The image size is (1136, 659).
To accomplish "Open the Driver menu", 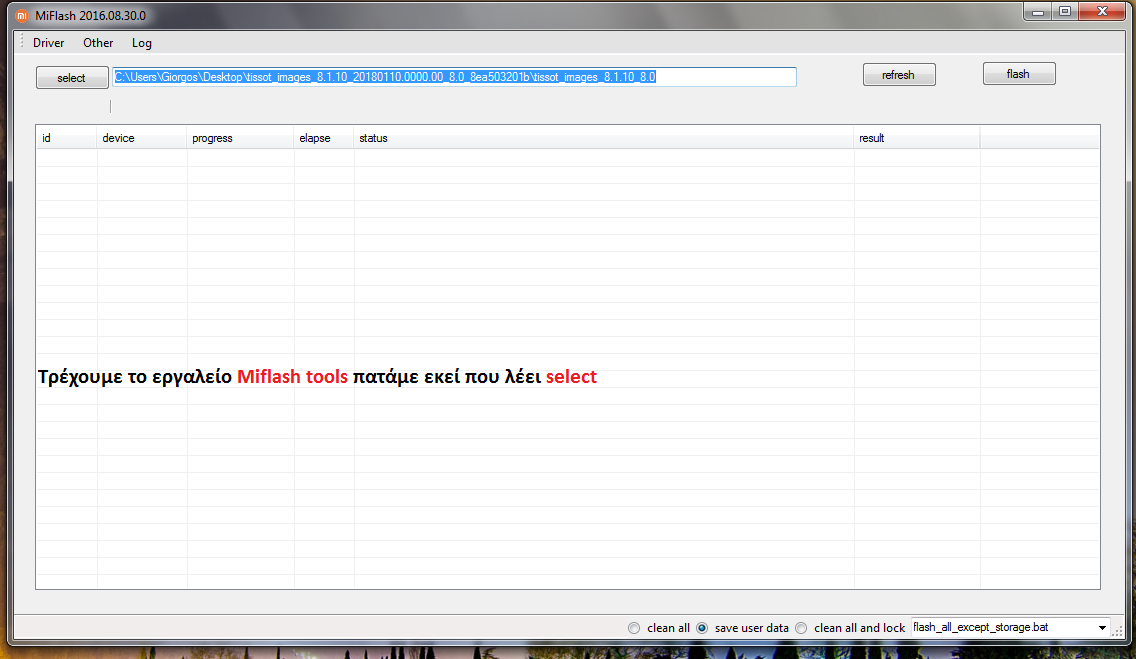I will point(48,43).
